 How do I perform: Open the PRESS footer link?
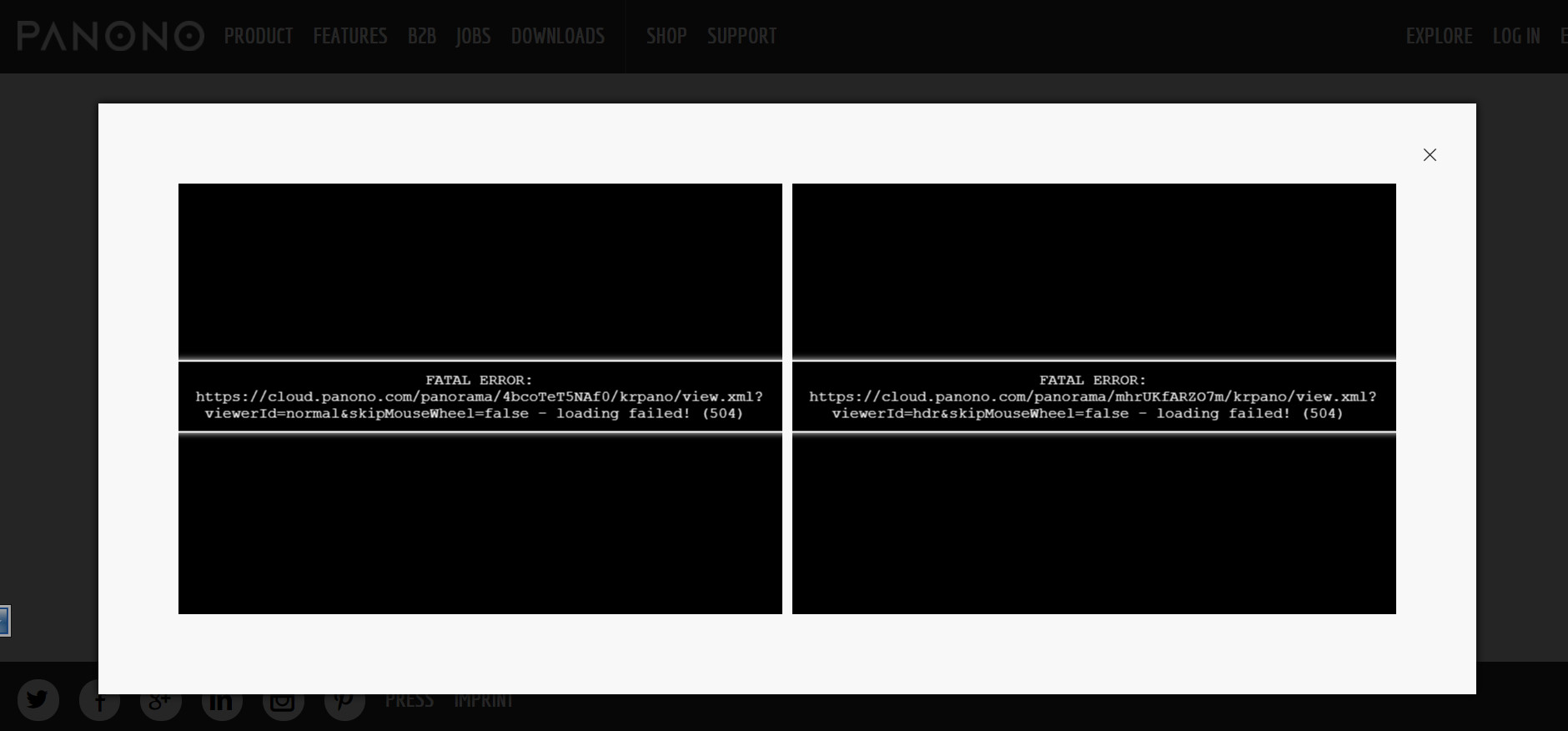(409, 701)
